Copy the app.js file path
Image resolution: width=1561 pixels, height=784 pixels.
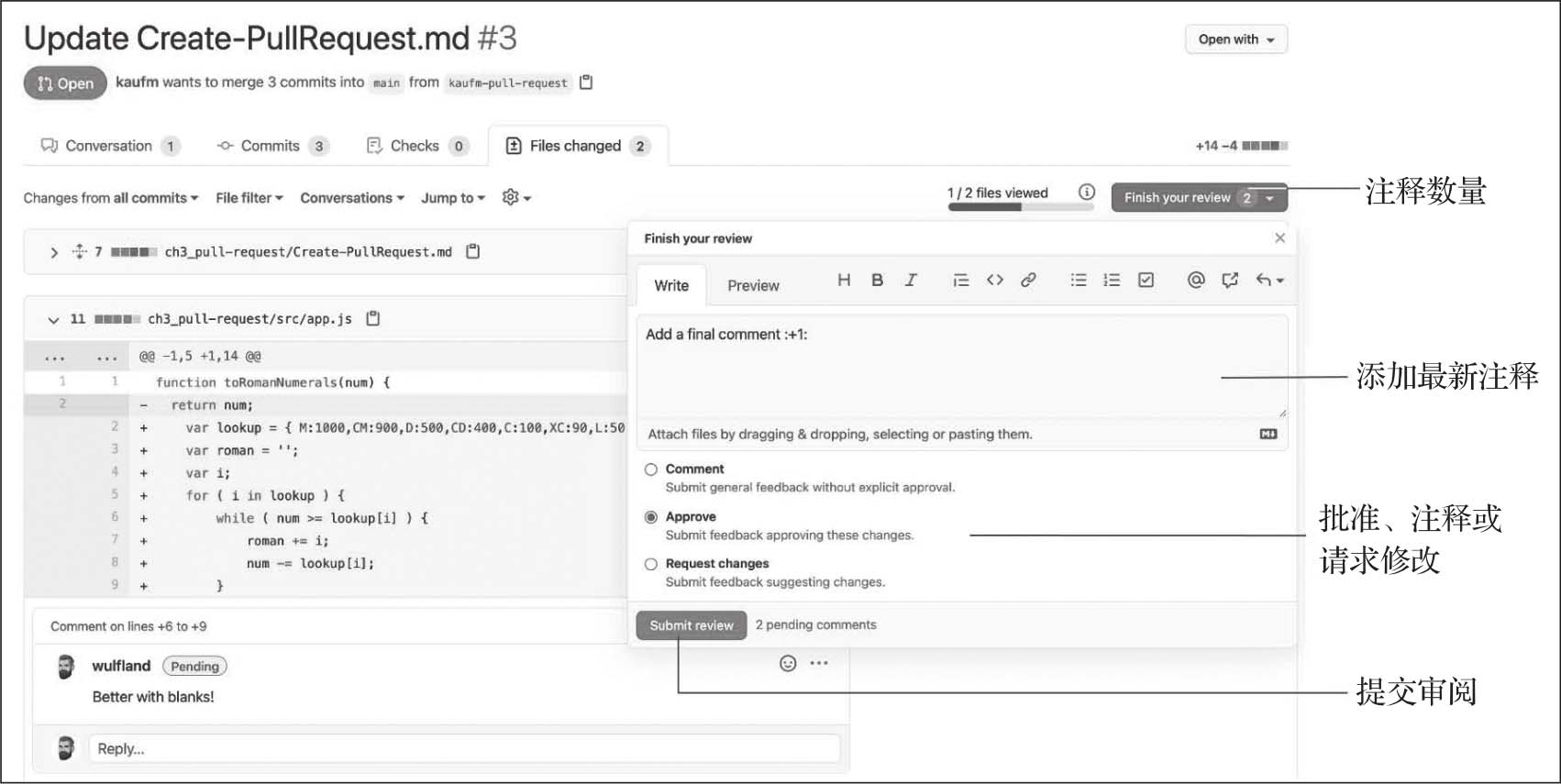point(373,319)
